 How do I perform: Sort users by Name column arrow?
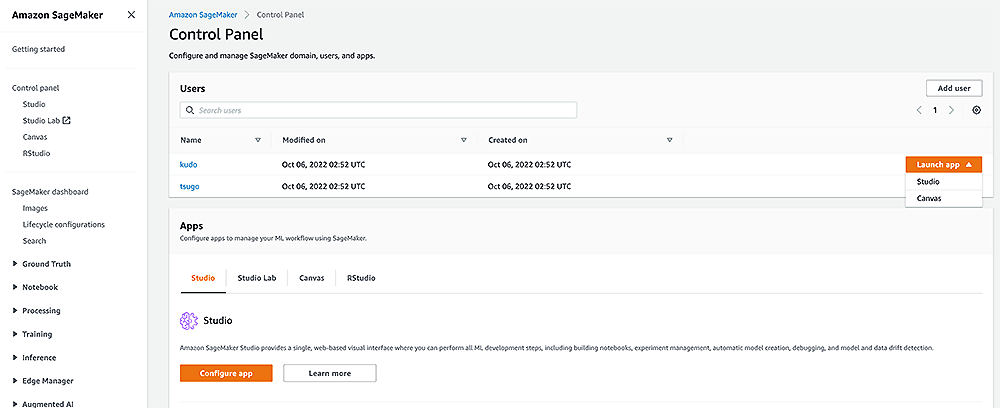click(x=258, y=140)
